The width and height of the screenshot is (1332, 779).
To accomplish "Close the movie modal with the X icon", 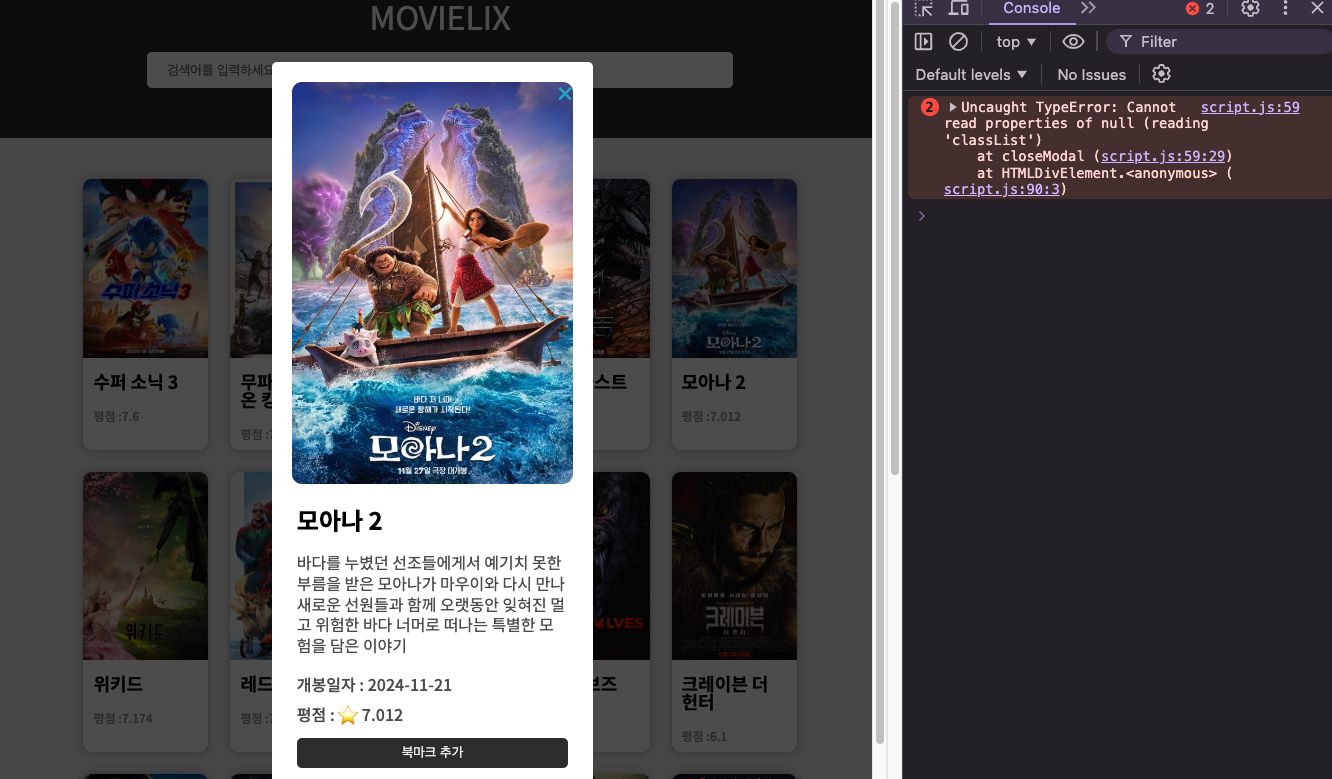I will click(565, 94).
